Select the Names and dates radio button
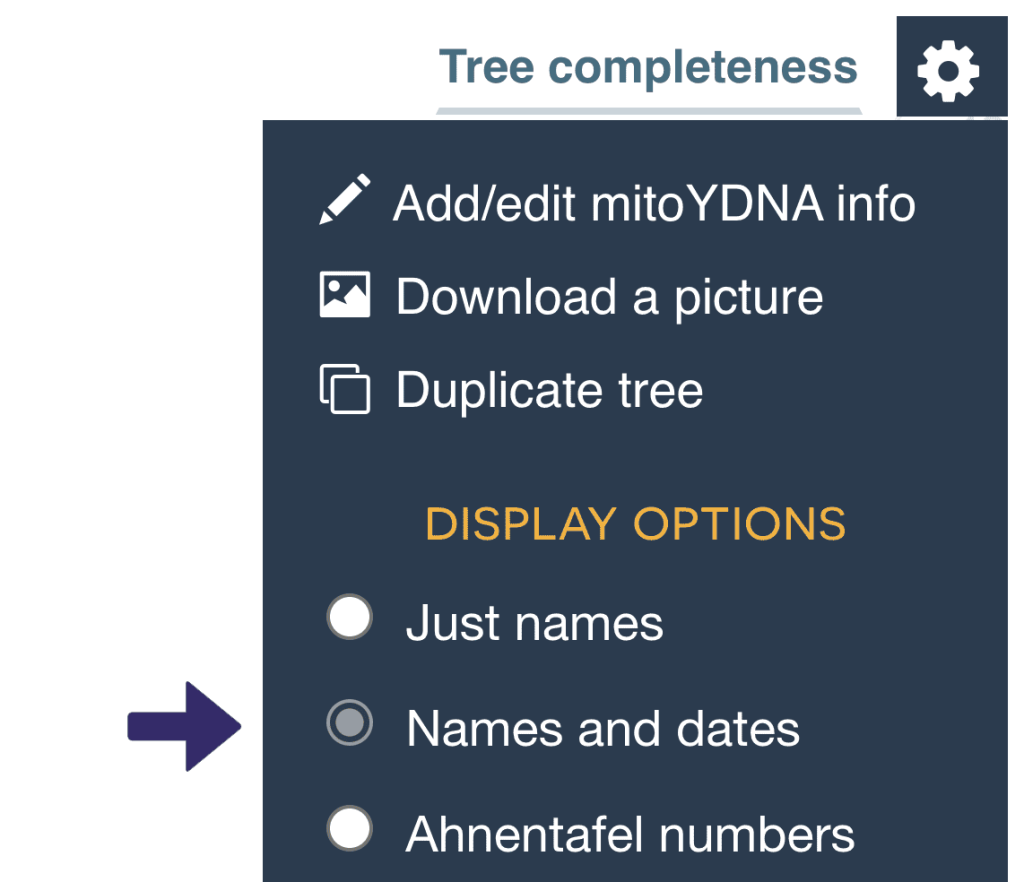 pyautogui.click(x=349, y=725)
